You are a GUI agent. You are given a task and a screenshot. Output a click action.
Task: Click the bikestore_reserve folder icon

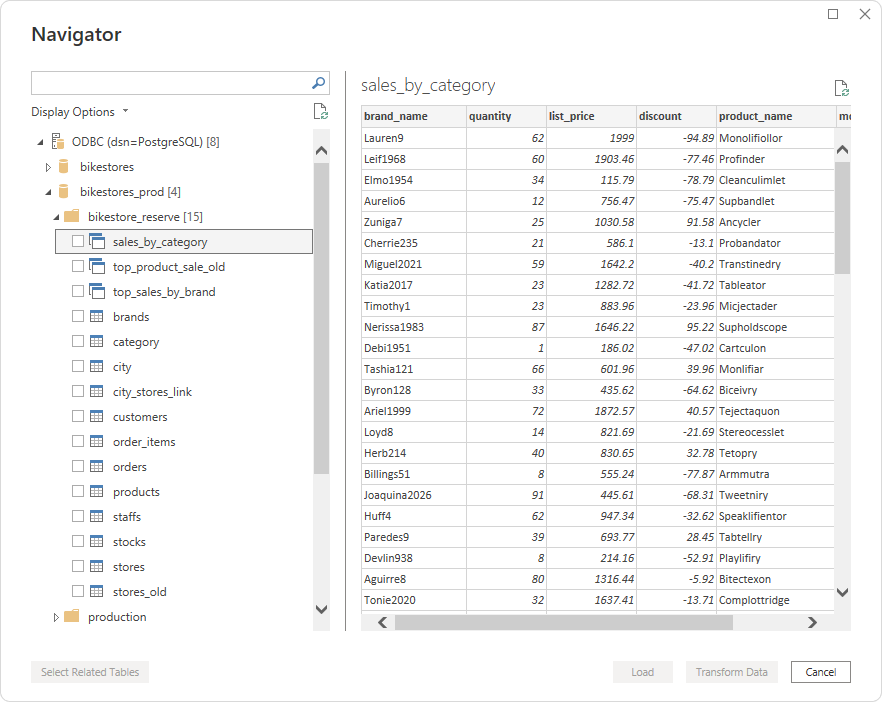tap(71, 217)
